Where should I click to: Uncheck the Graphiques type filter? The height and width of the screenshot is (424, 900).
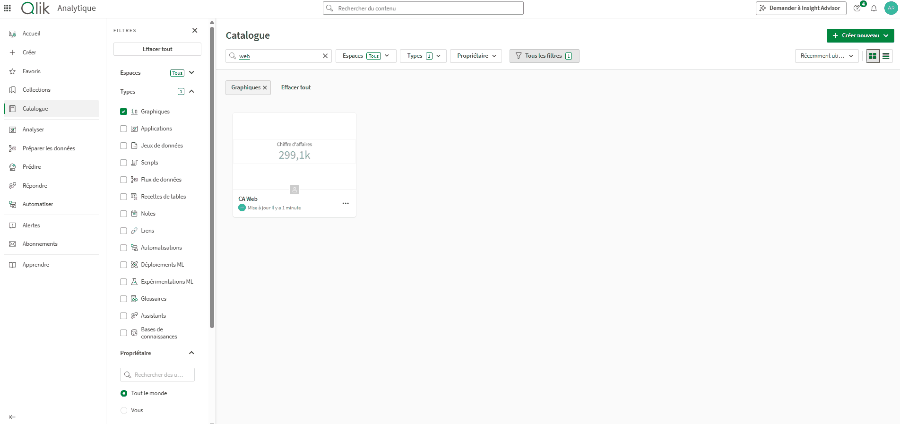point(123,112)
